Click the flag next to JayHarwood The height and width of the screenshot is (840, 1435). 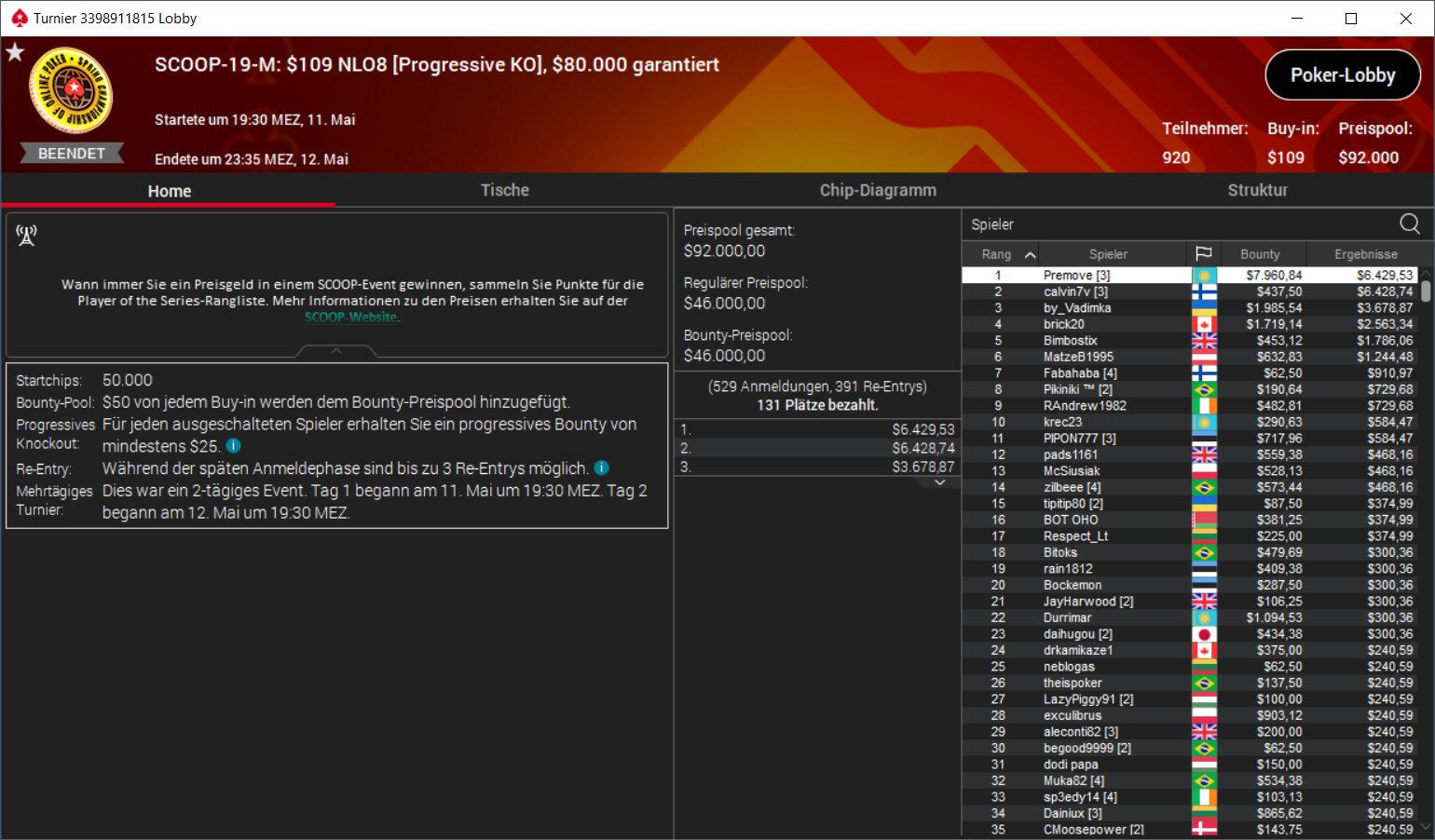coord(1204,602)
